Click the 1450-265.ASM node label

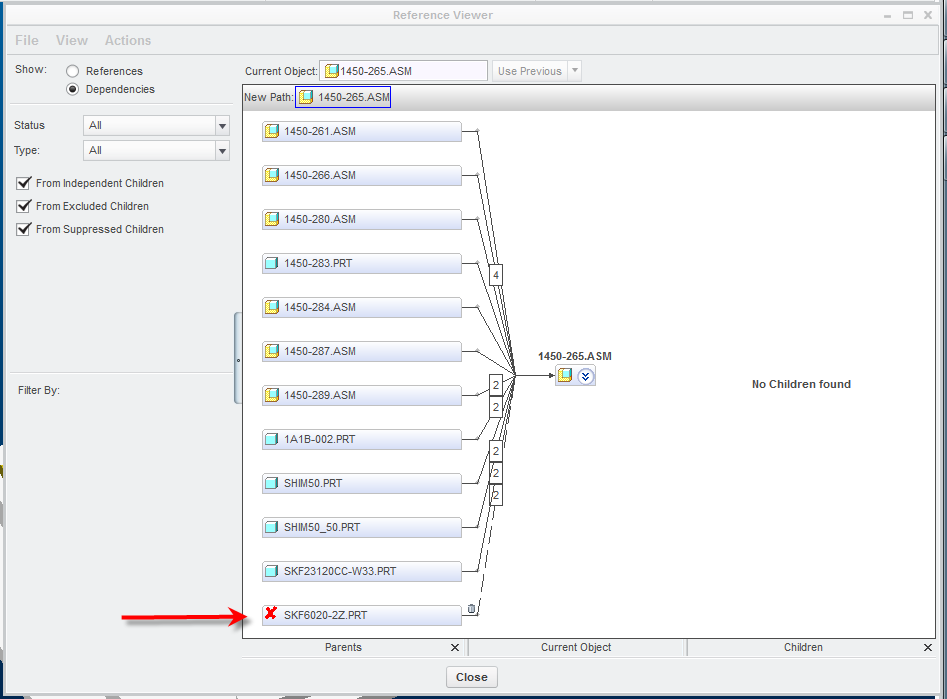[x=574, y=356]
